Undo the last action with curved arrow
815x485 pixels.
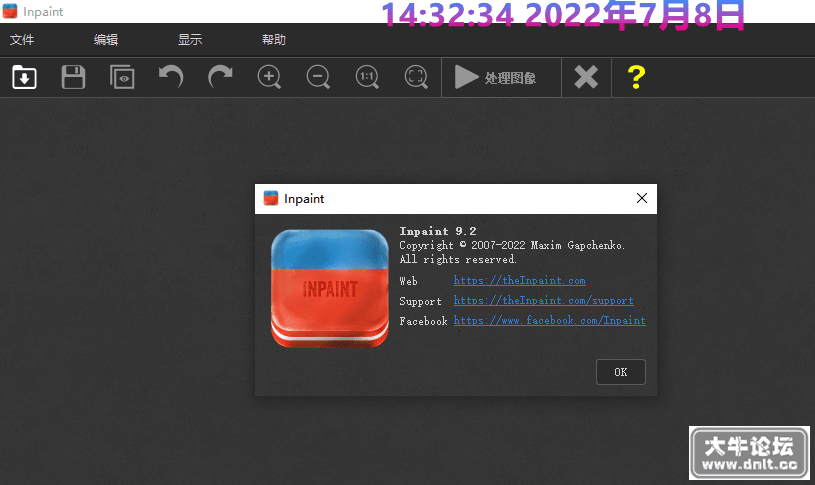click(x=171, y=77)
